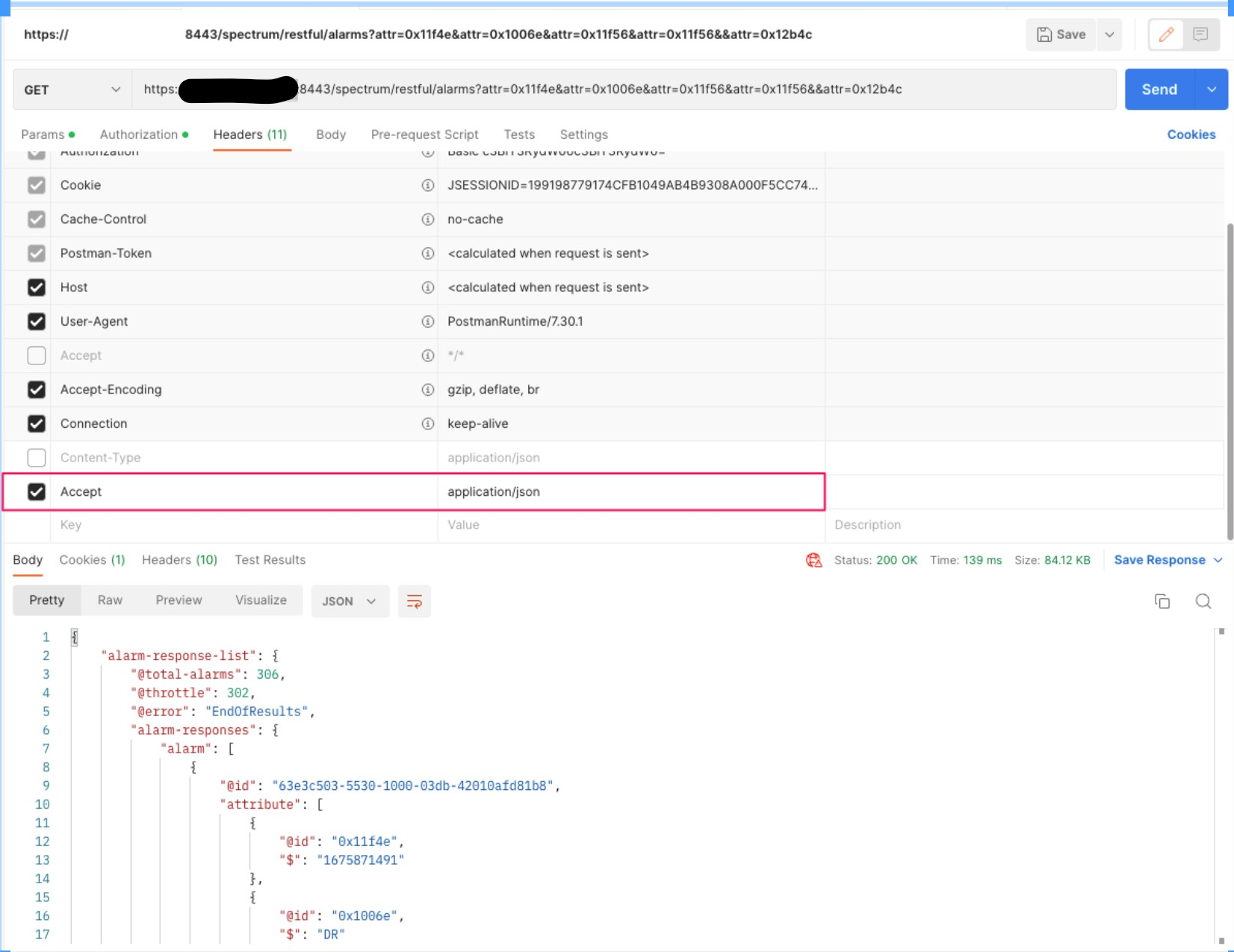Click the pencil edit icon

point(1166,34)
